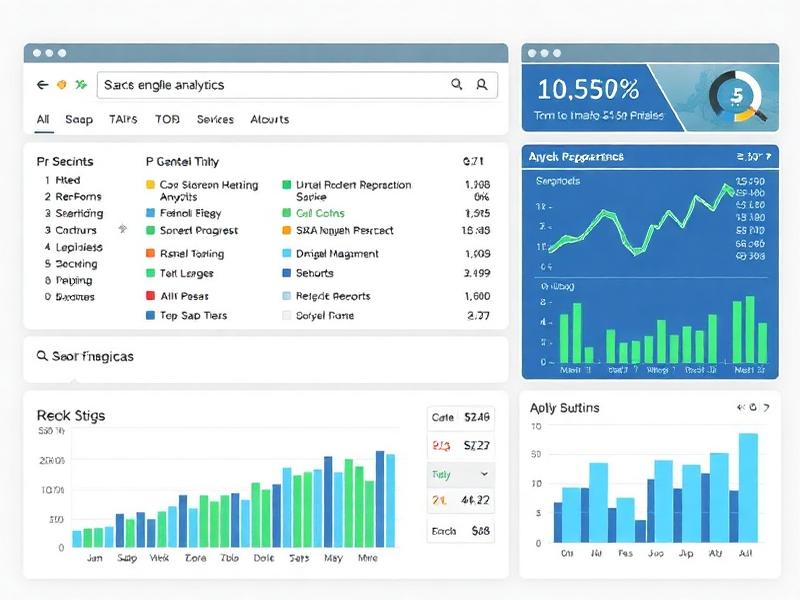Click the refresh icon in the Aply Sultins header

click(753, 407)
